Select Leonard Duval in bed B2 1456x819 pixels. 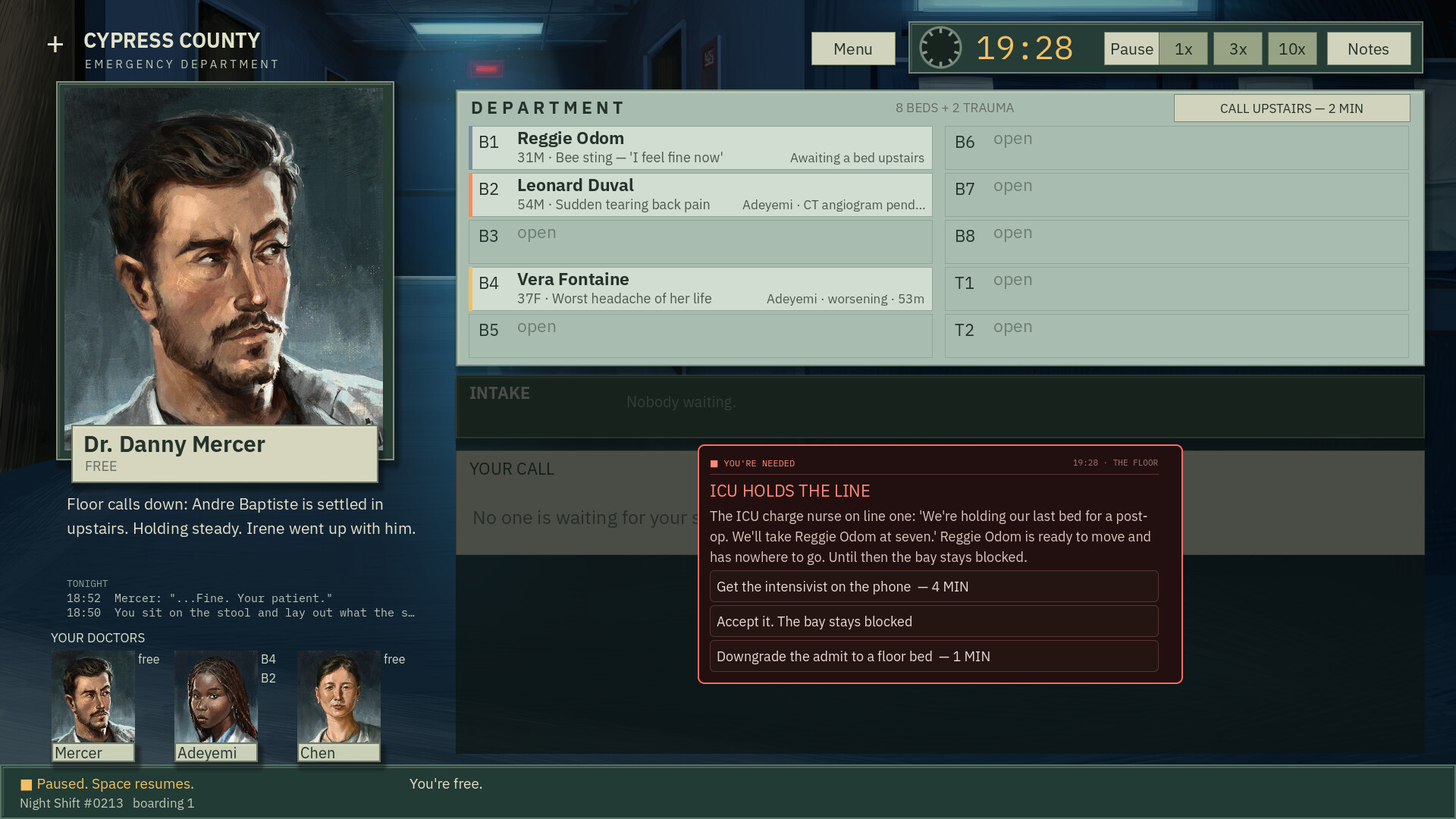coord(701,195)
